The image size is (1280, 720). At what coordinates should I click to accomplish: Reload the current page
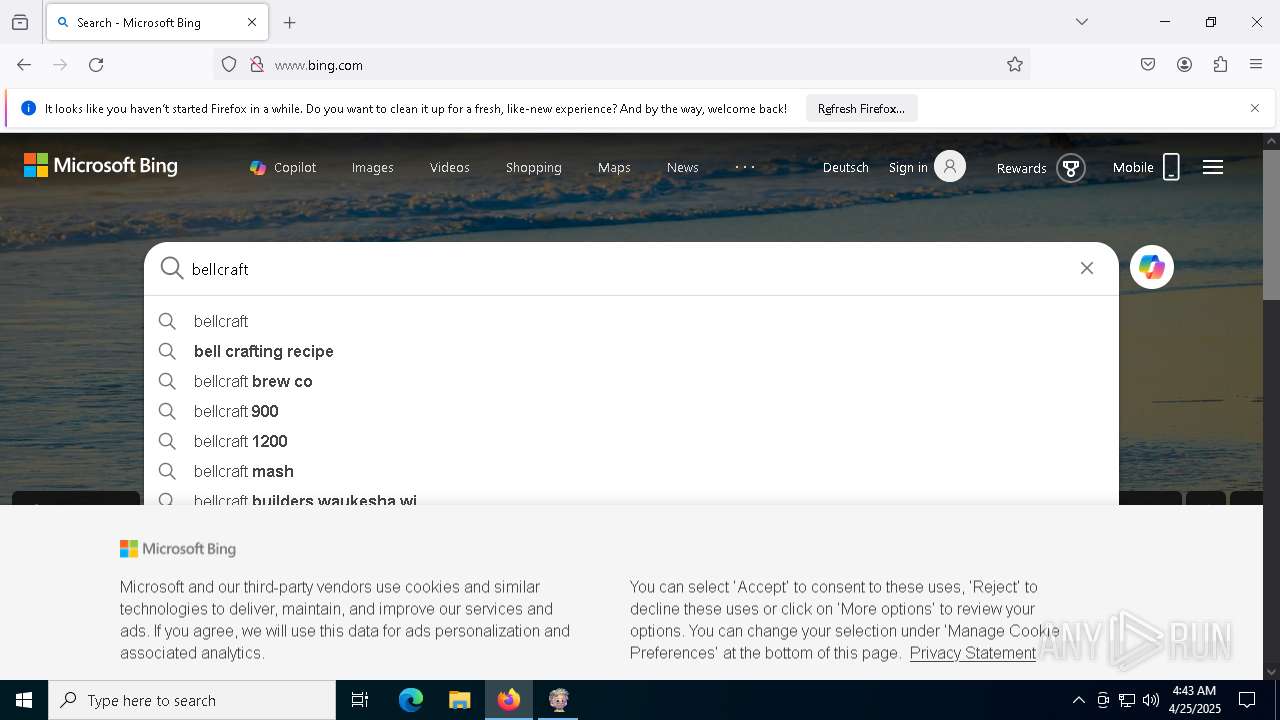(x=96, y=65)
